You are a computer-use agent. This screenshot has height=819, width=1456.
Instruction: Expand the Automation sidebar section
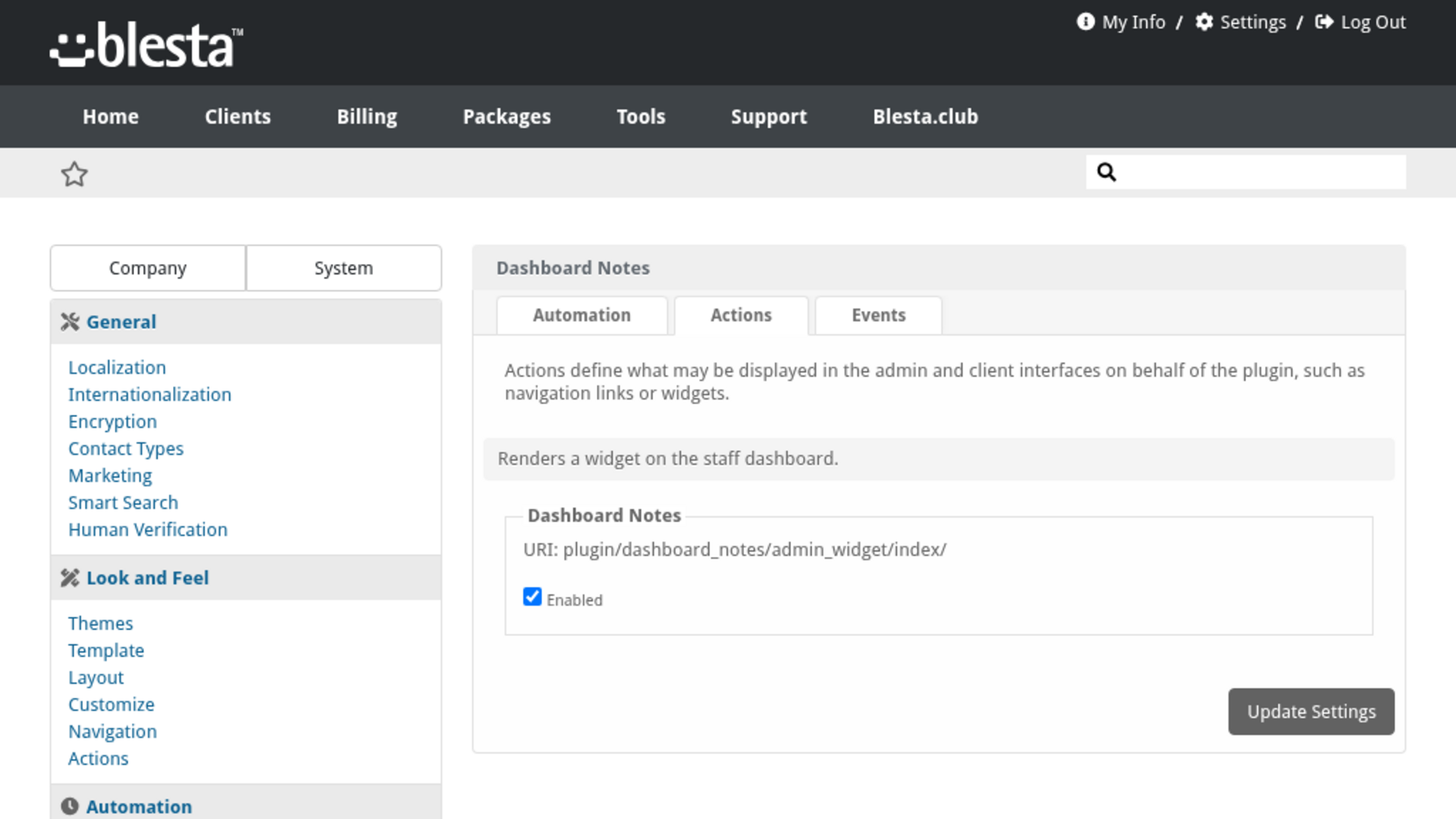[246, 802]
